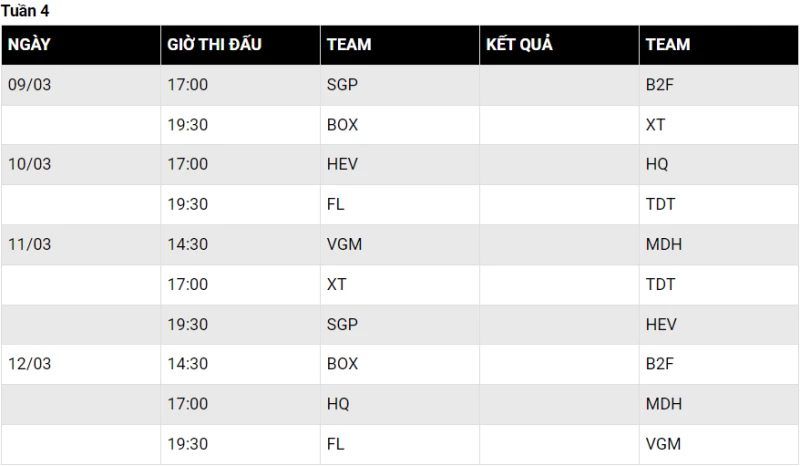
Task: Click the NGÀY column header
Action: pyautogui.click(x=30, y=45)
